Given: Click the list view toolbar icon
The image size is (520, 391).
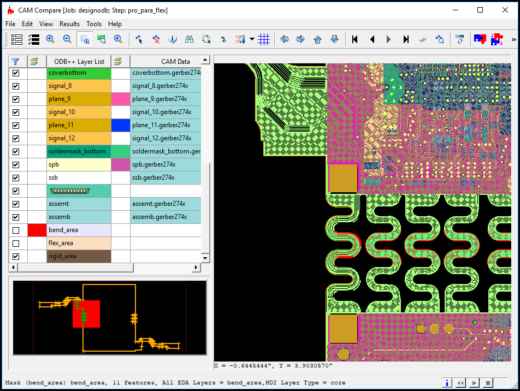Looking at the screenshot, I should [x=17, y=39].
